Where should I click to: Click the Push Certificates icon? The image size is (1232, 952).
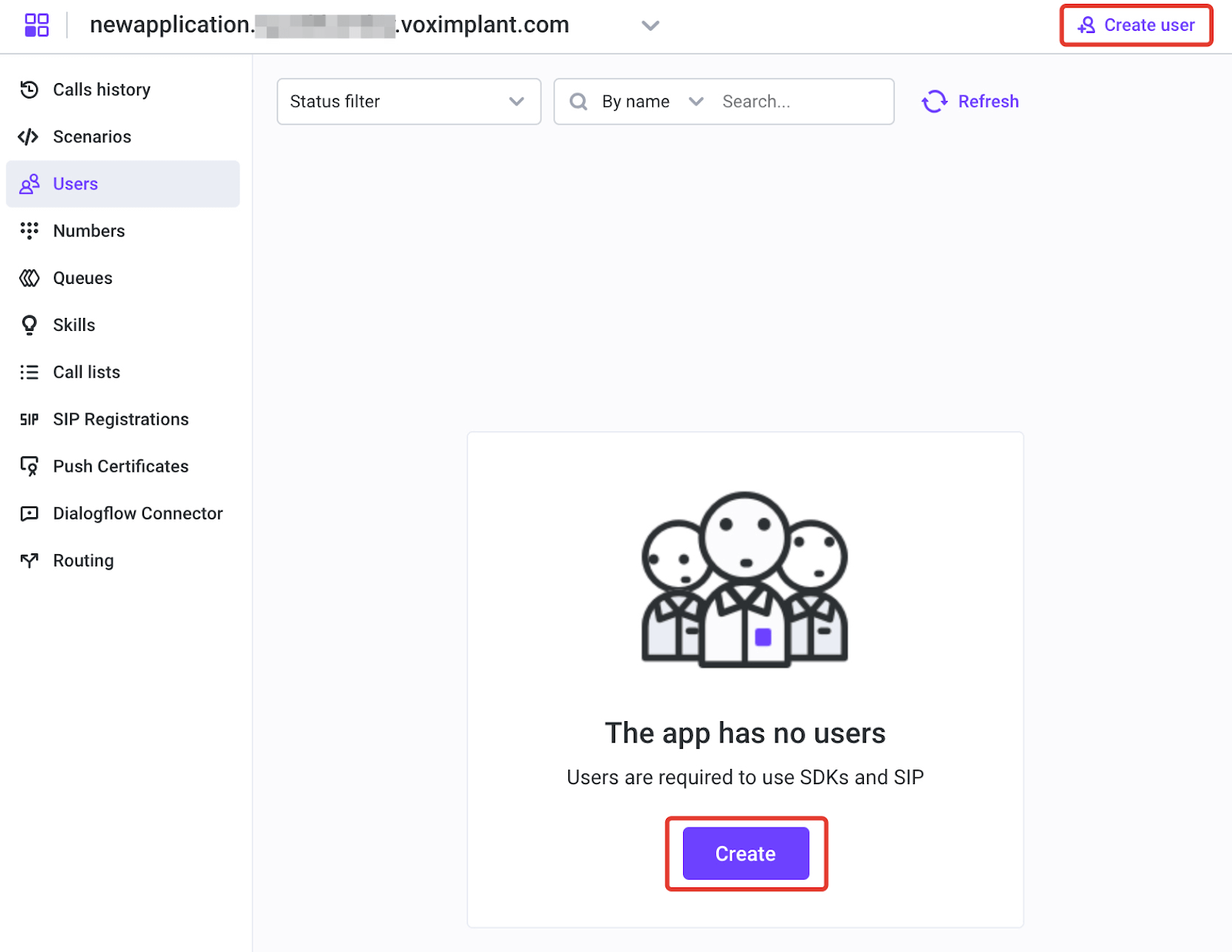point(29,466)
